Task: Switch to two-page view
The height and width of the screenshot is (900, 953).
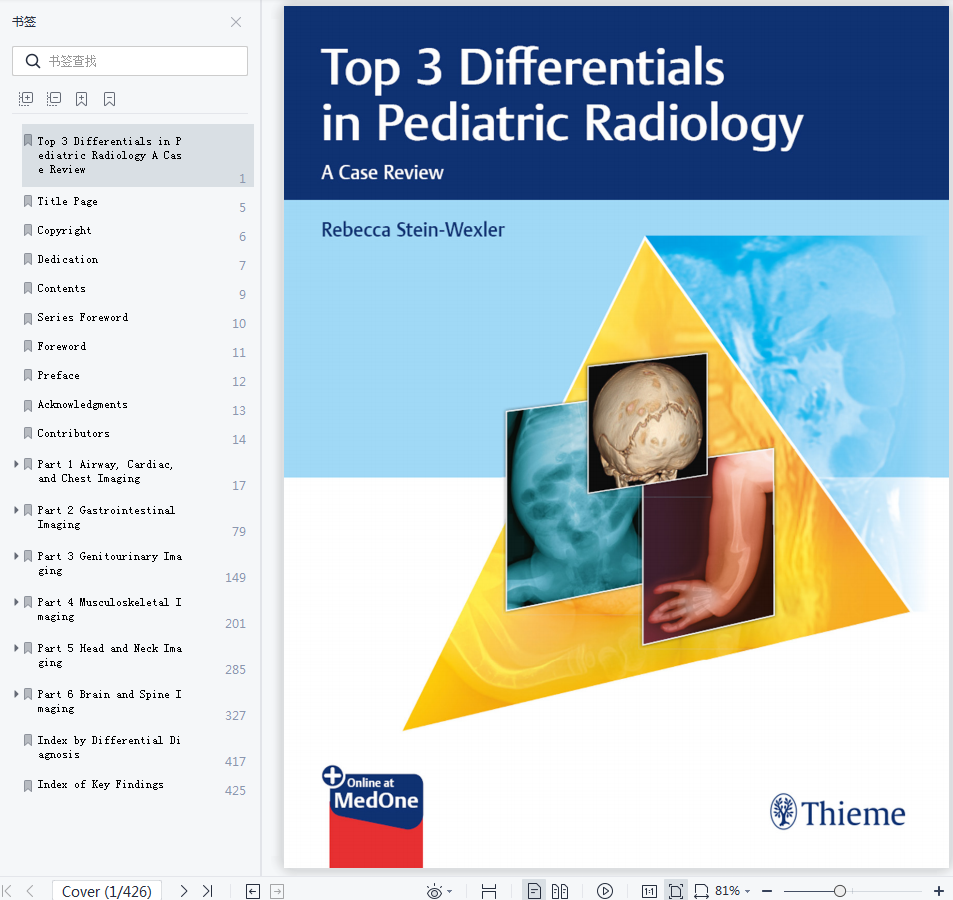Action: 560,891
